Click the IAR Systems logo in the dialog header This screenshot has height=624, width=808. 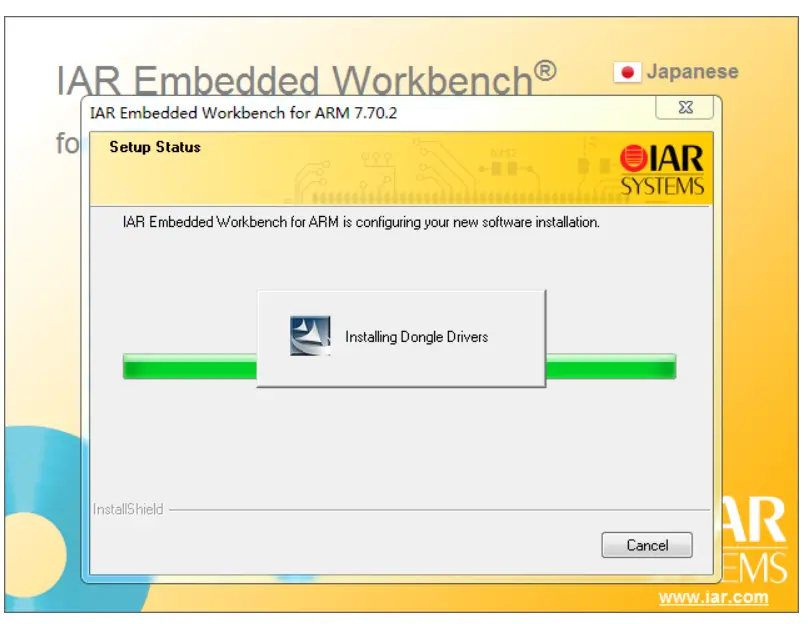point(662,170)
